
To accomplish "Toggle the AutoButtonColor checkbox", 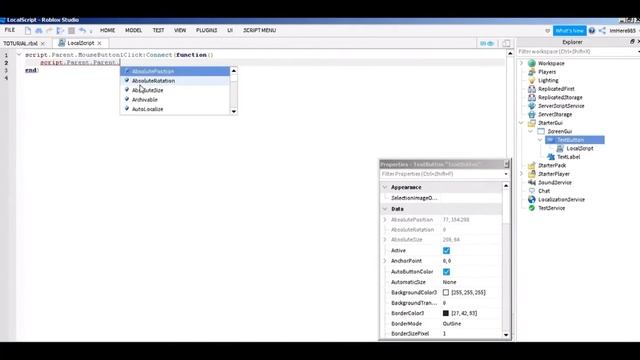I will click(446, 271).
